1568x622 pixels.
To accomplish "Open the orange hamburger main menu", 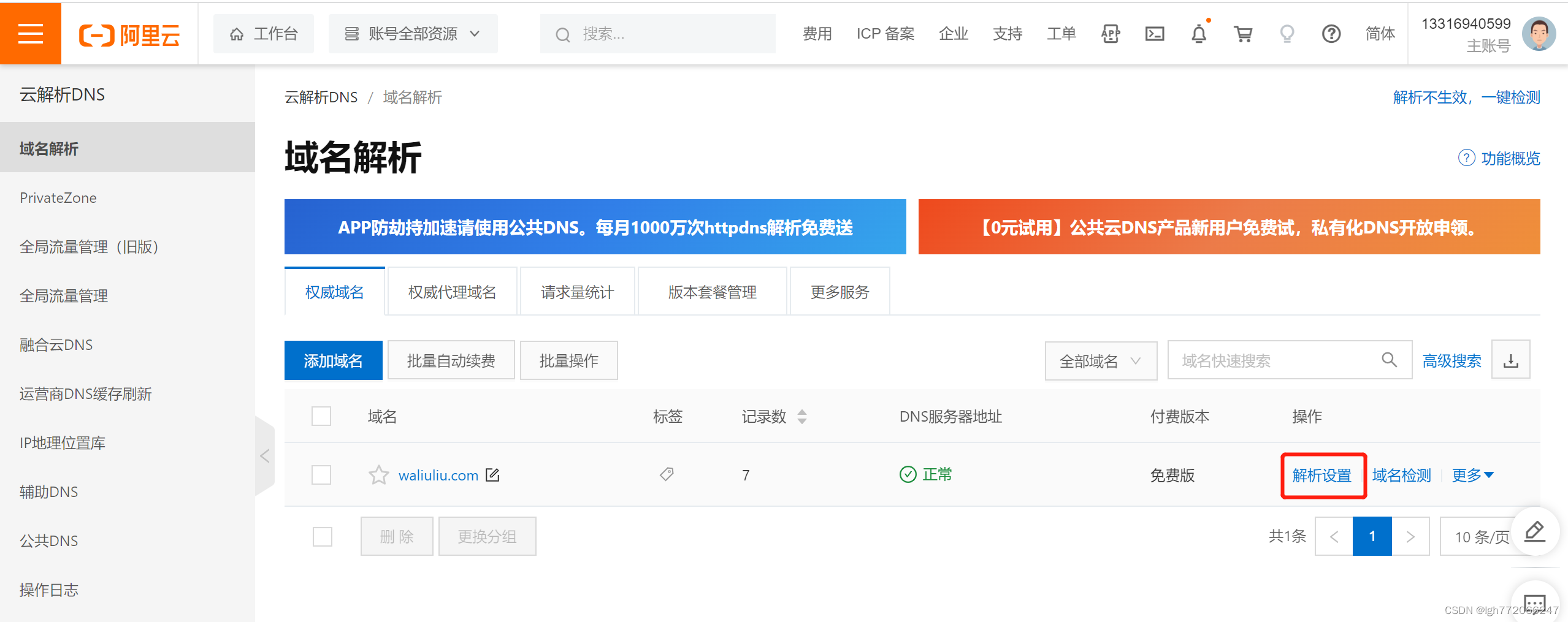I will [31, 34].
